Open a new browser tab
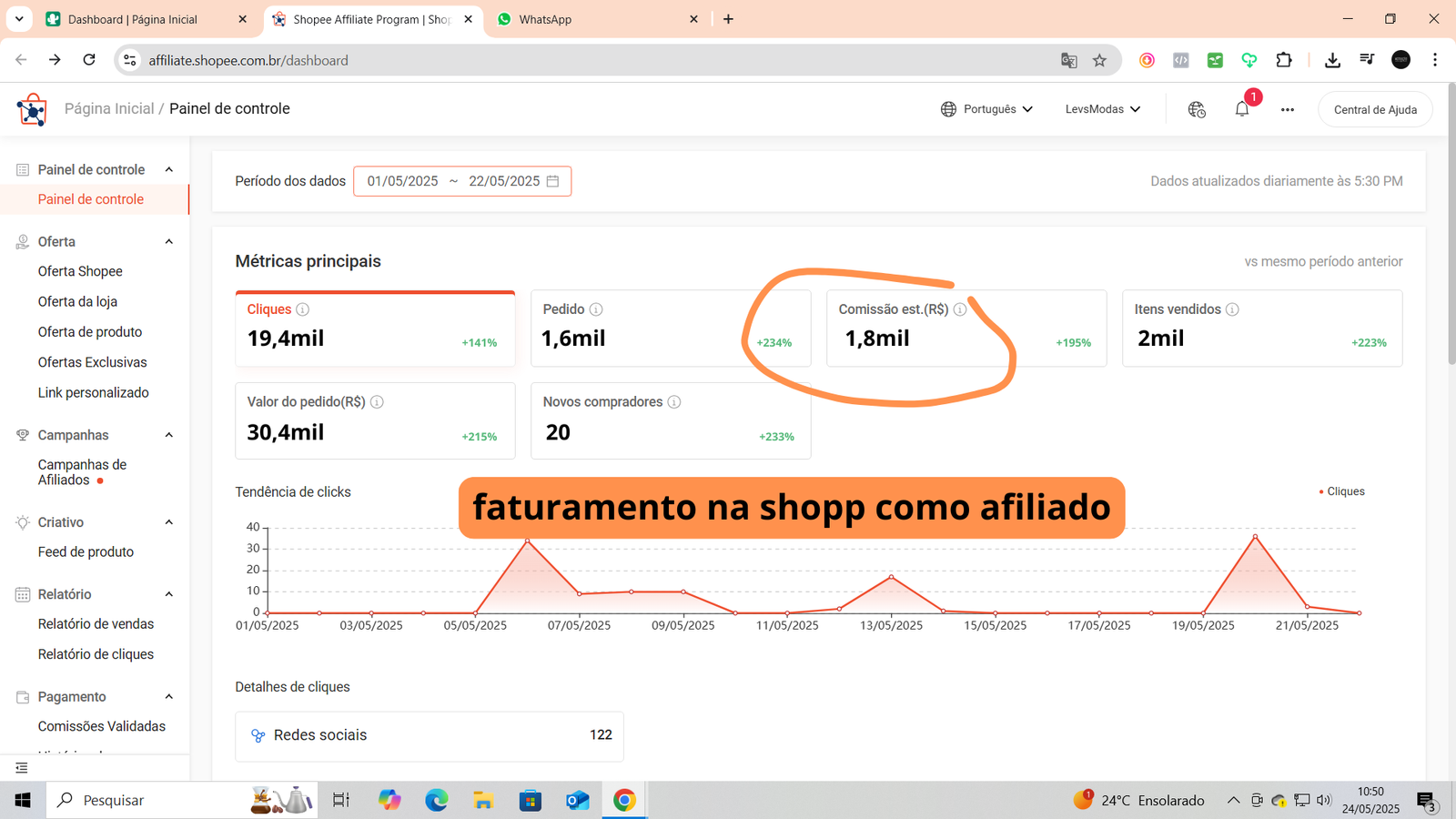 pyautogui.click(x=728, y=19)
